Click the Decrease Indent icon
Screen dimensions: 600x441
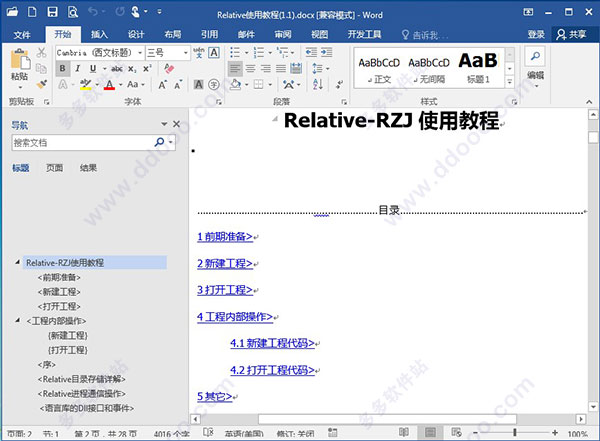[311, 52]
